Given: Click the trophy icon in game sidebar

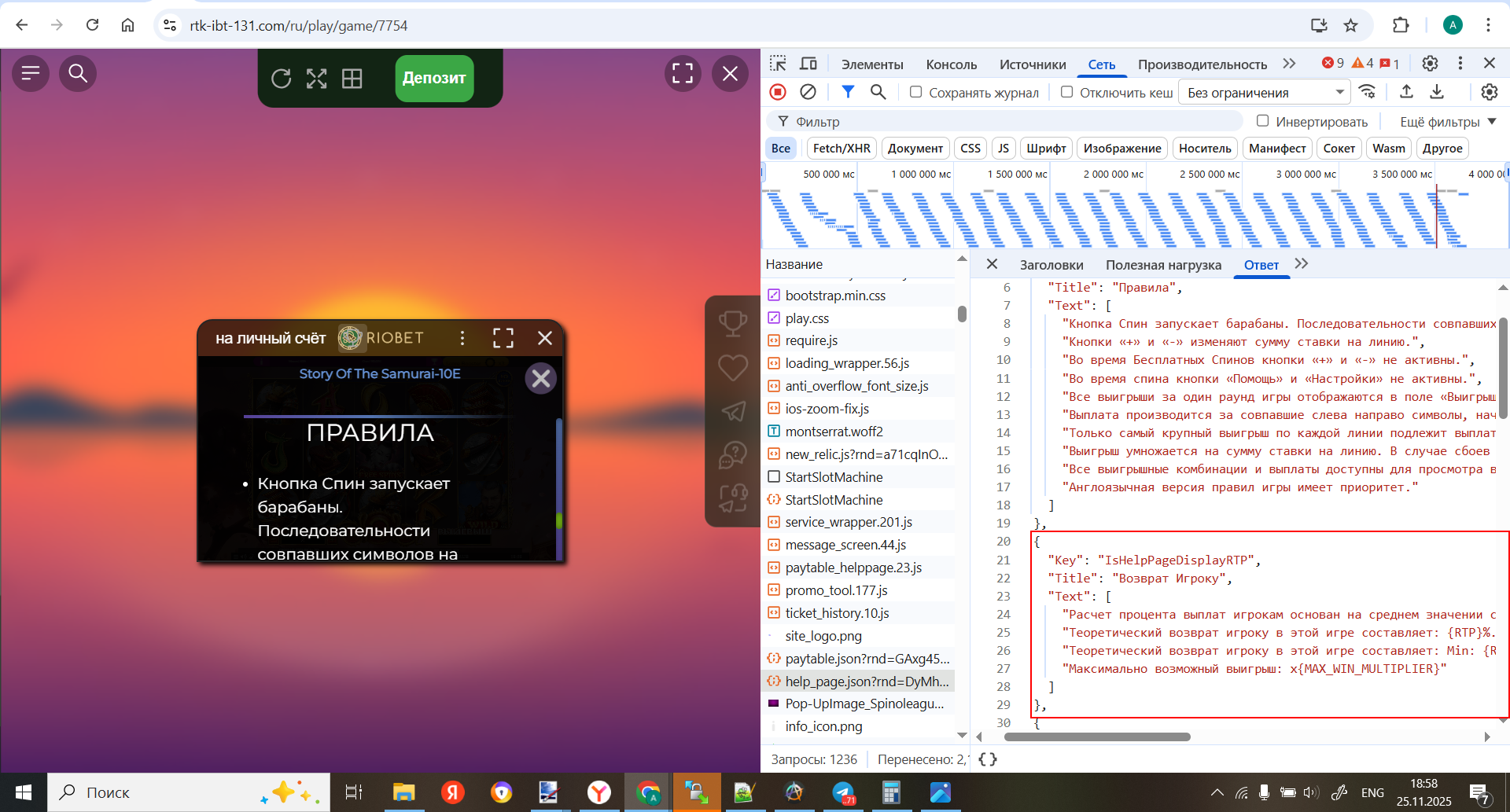Looking at the screenshot, I should coord(732,323).
